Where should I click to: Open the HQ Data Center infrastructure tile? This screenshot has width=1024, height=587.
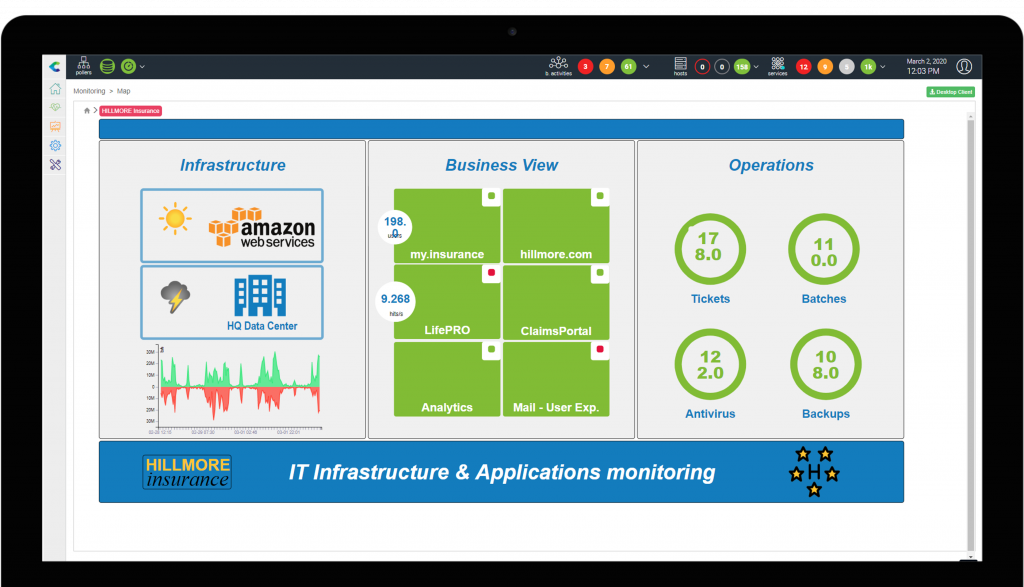(232, 302)
